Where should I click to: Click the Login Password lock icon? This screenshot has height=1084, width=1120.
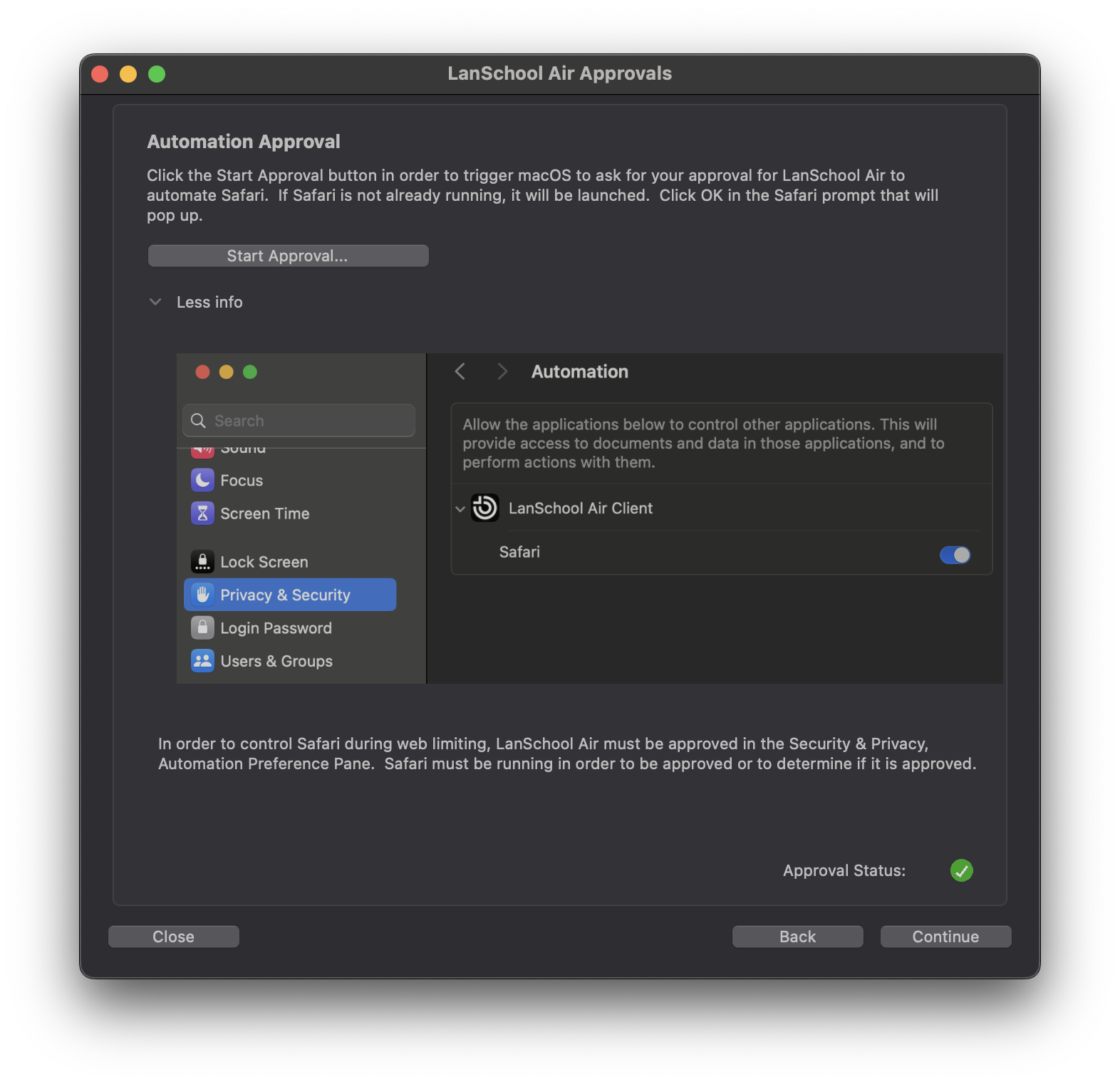pos(202,627)
